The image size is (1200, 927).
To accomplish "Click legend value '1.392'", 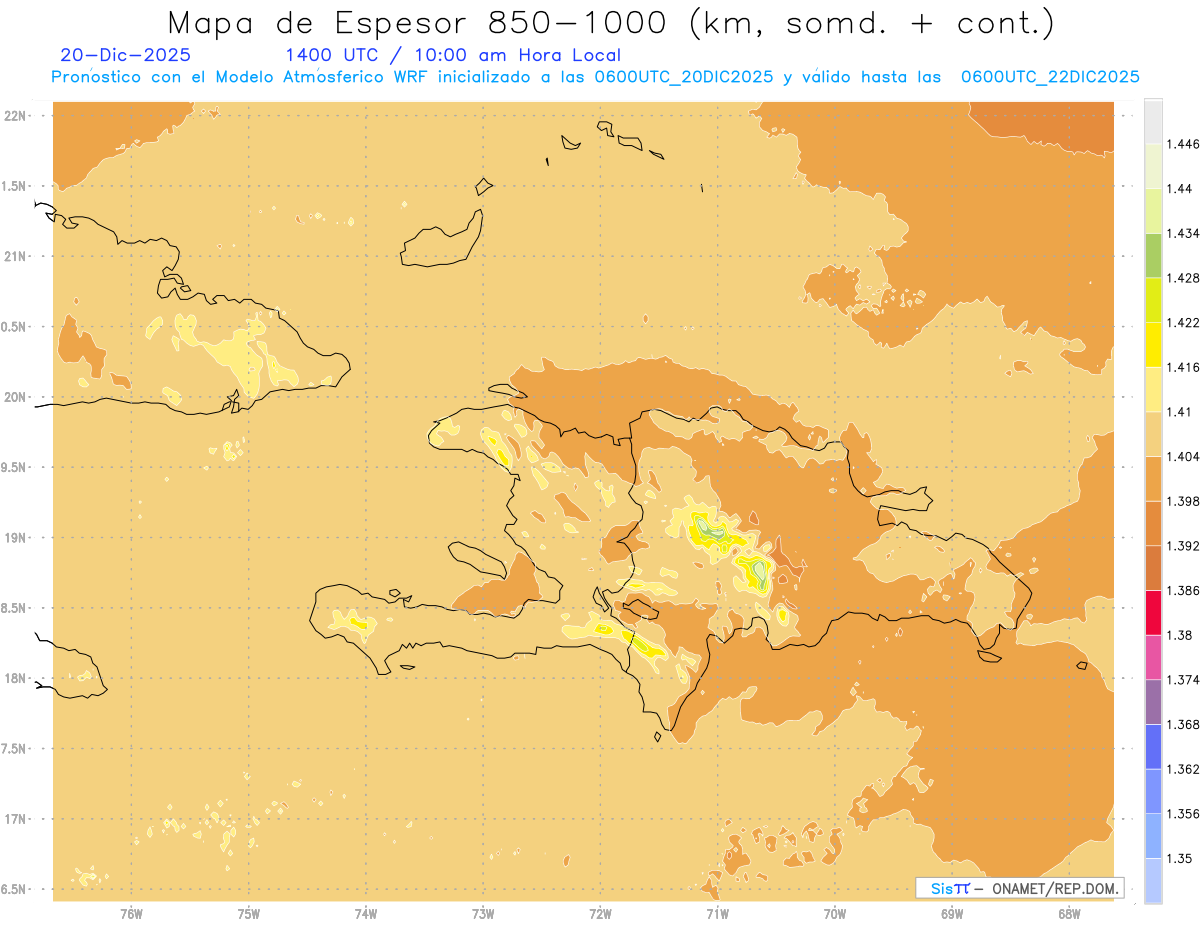I will coord(1183,546).
